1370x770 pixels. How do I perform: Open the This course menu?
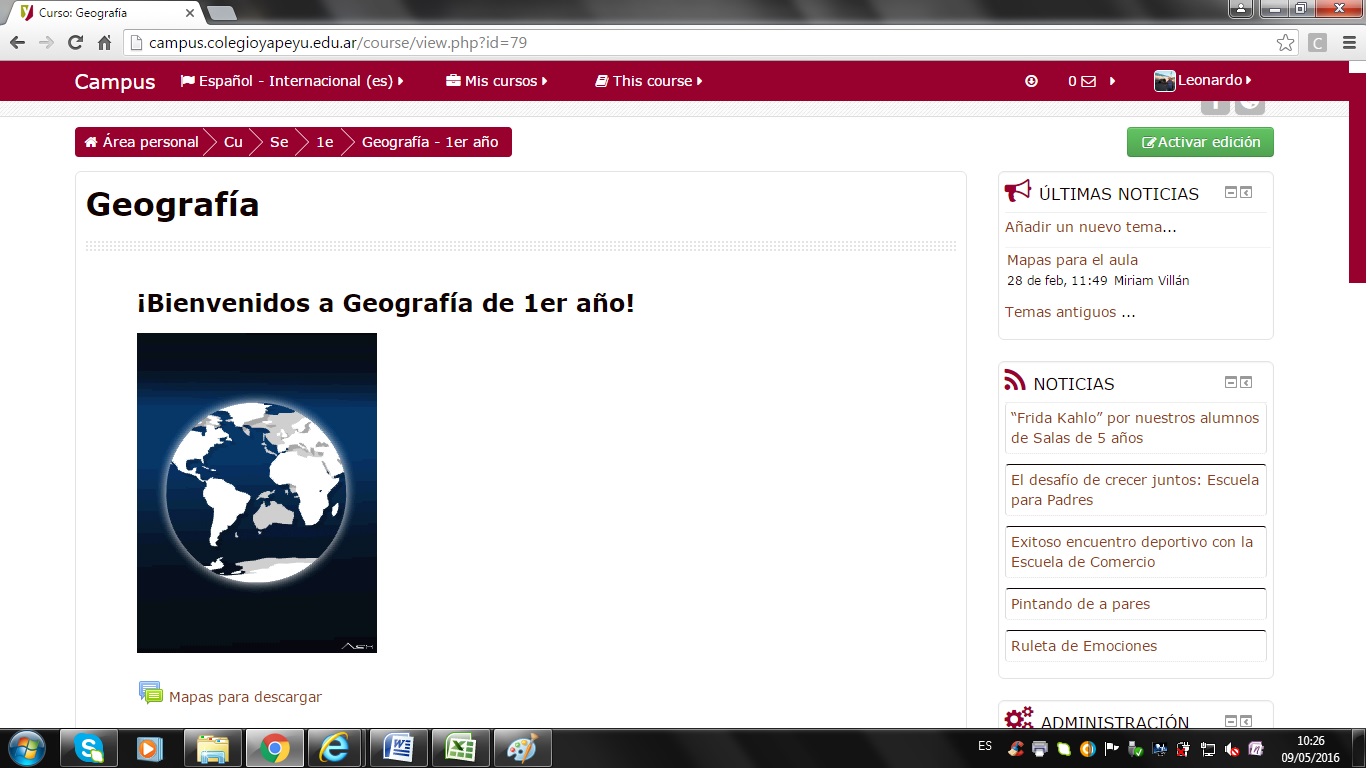tap(649, 81)
